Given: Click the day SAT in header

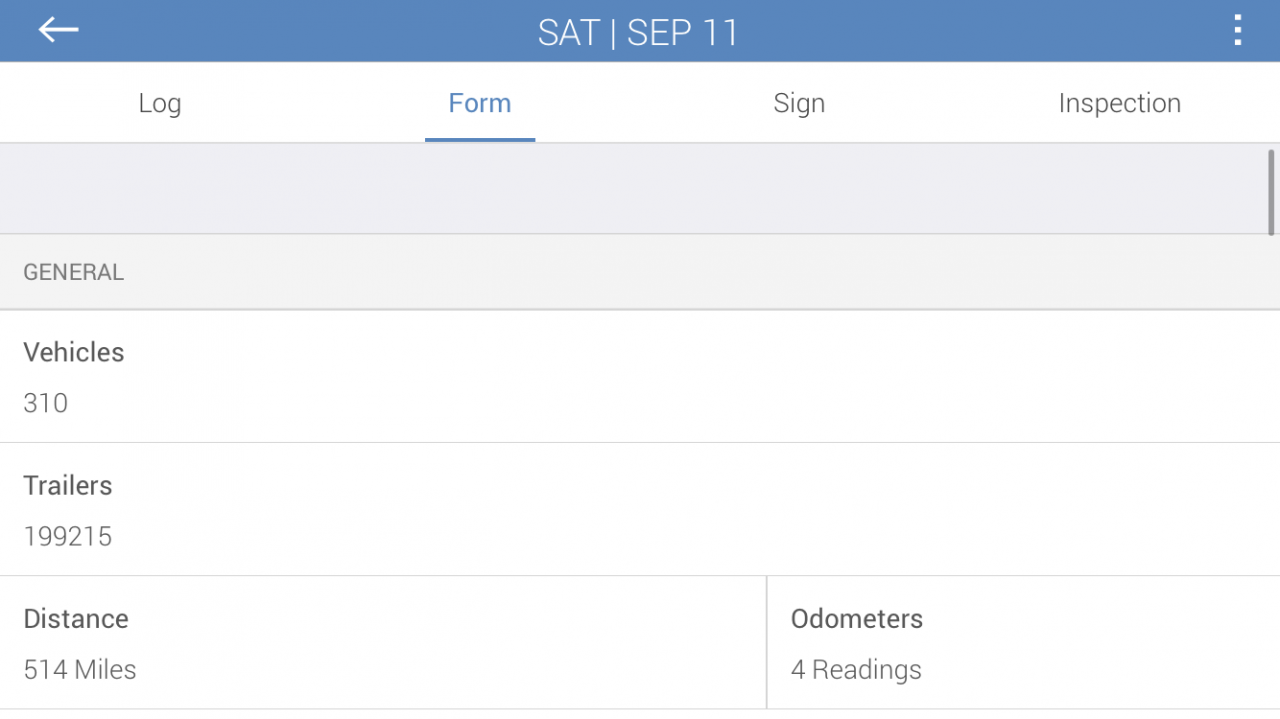Looking at the screenshot, I should (x=568, y=32).
